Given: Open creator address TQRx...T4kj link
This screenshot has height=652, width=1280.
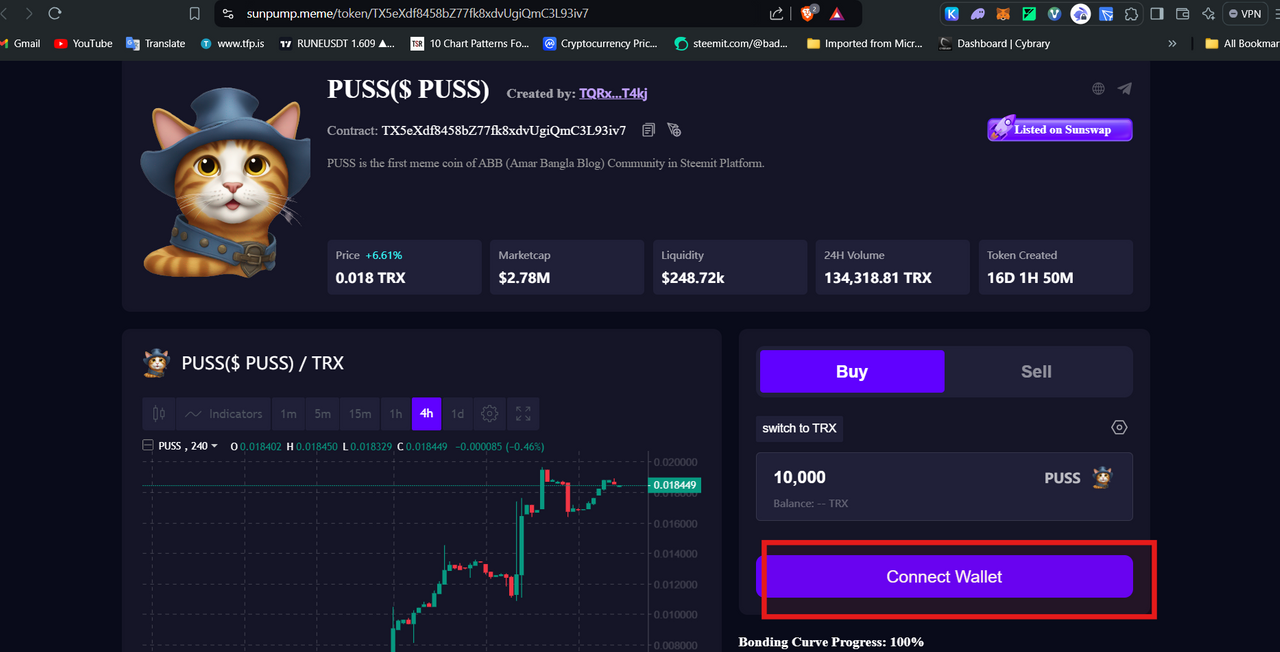Looking at the screenshot, I should pyautogui.click(x=613, y=93).
